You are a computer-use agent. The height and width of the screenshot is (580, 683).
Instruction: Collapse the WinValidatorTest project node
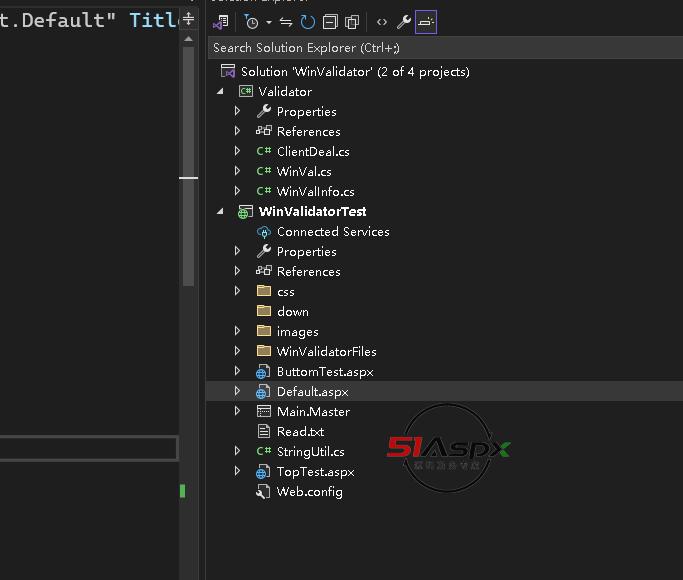click(220, 212)
